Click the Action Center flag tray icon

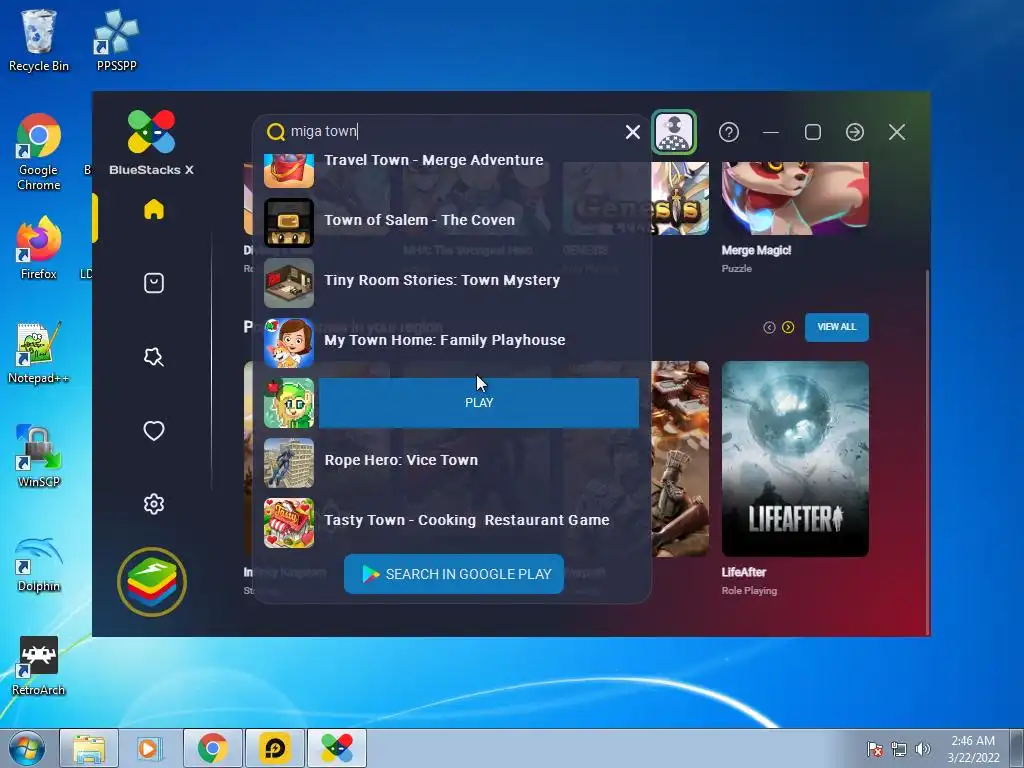[874, 749]
